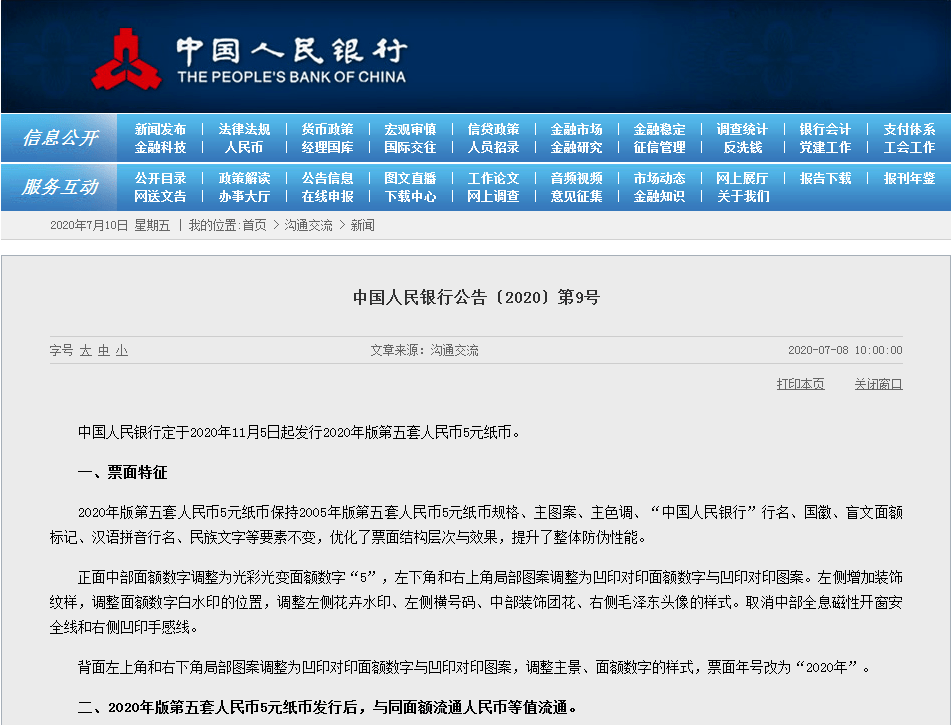Go to 下载中心
This screenshot has height=725, width=952.
coord(410,197)
